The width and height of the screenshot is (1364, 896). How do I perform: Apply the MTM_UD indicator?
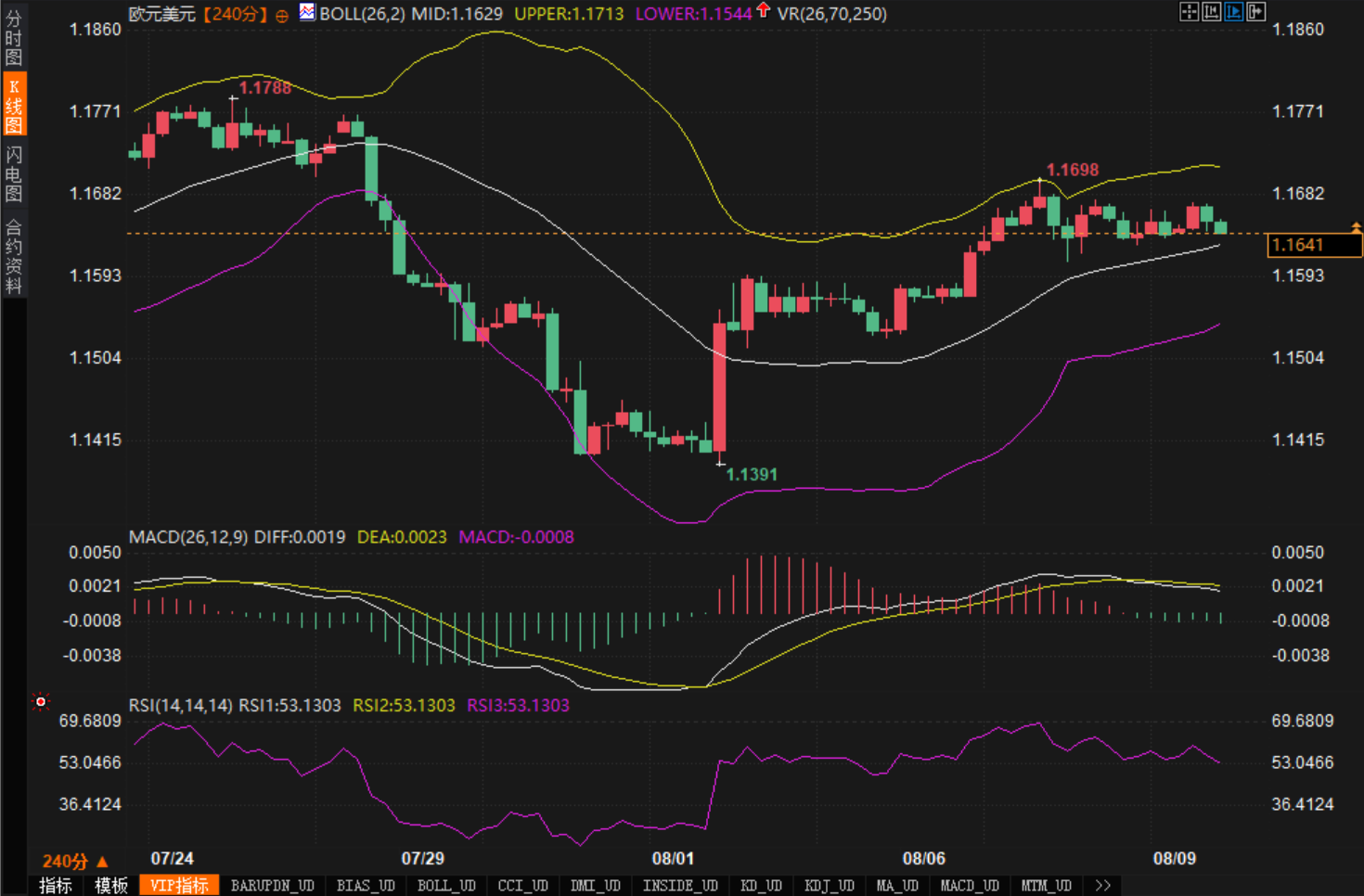click(x=1046, y=885)
